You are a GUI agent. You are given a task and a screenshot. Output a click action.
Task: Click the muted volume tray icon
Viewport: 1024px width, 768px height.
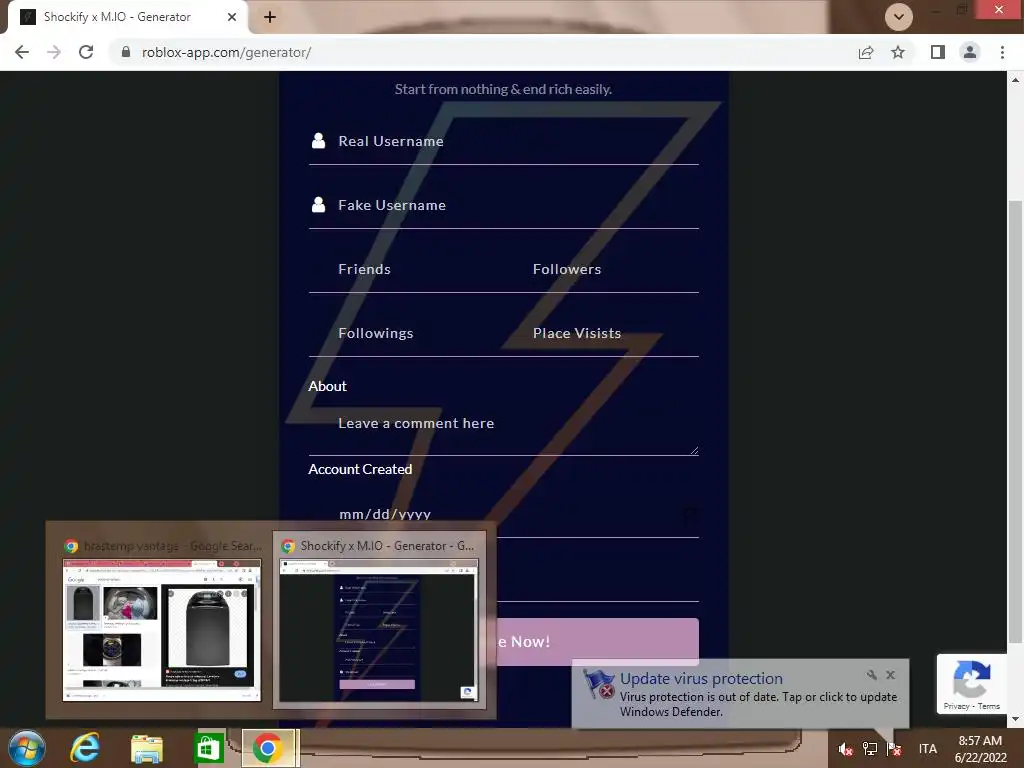pos(845,749)
